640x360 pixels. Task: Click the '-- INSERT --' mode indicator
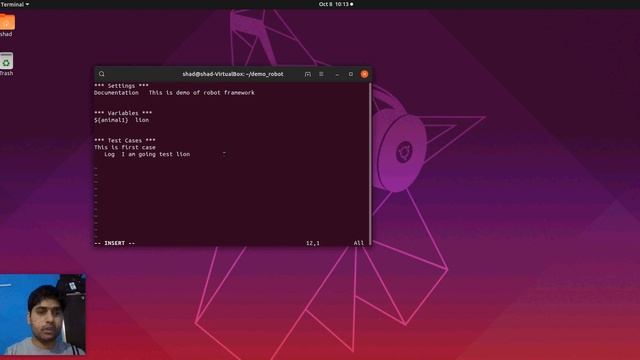coord(115,243)
